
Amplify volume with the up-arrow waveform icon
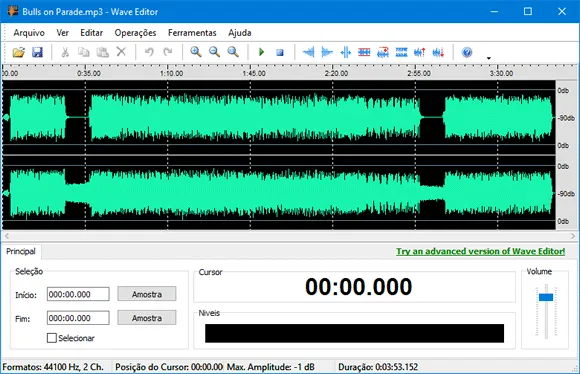420,52
